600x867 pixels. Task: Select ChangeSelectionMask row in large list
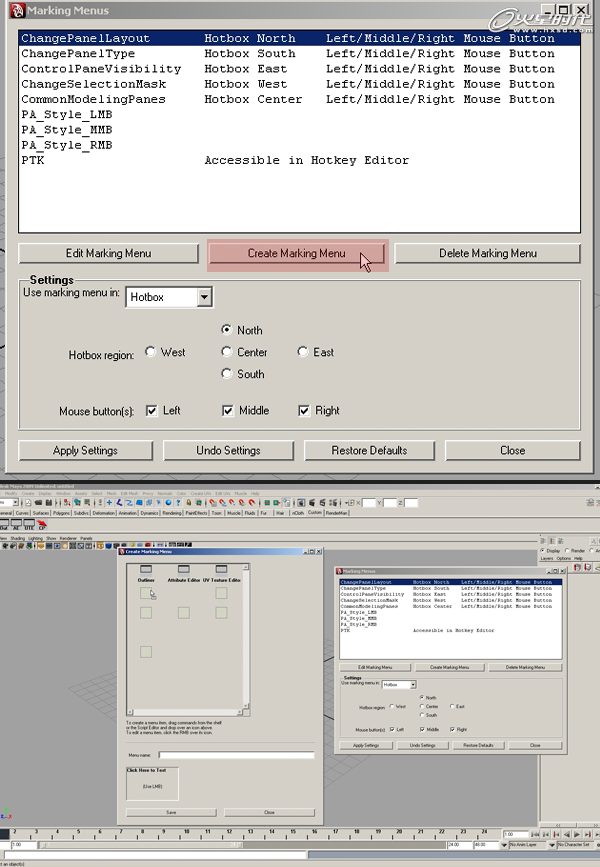tap(299, 84)
